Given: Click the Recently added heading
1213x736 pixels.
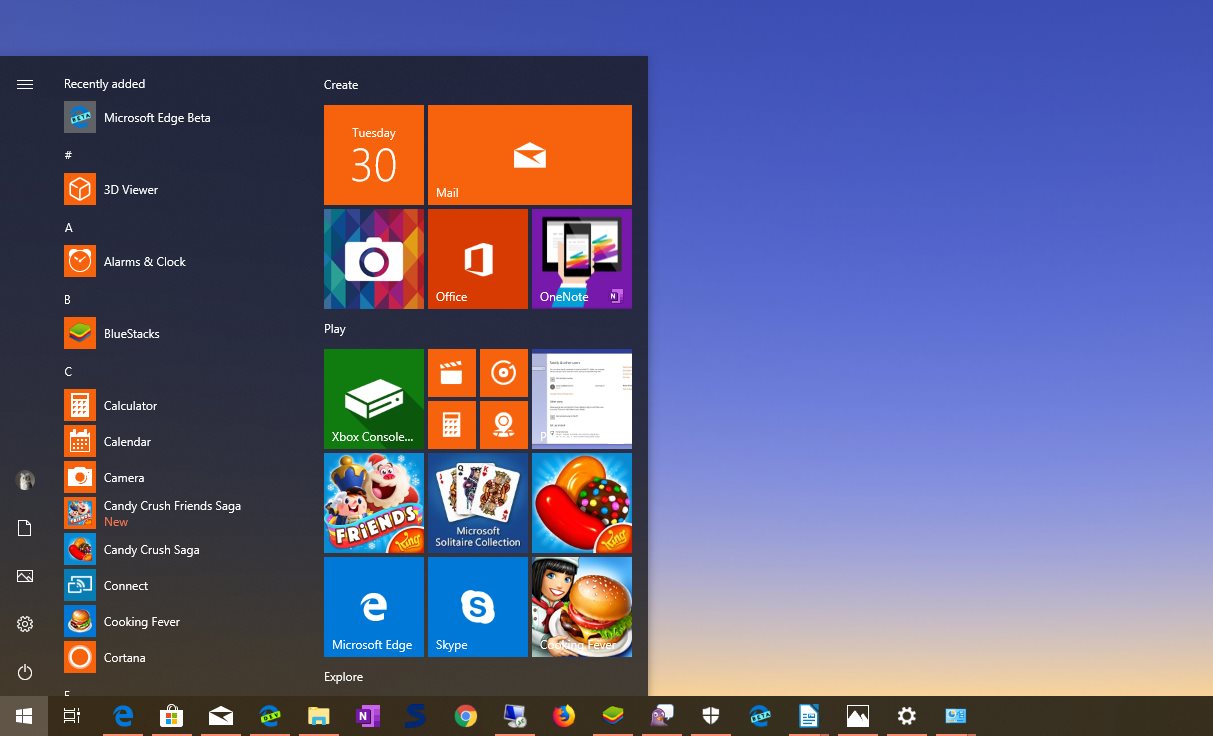Looking at the screenshot, I should pos(105,84).
